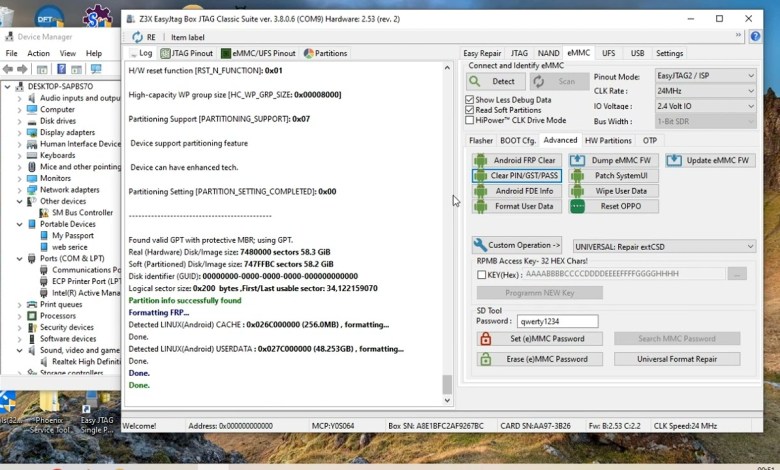This screenshot has height=470, width=780.
Task: Open Easy JTAG Single P... desktop shortcut
Action: (x=97, y=413)
